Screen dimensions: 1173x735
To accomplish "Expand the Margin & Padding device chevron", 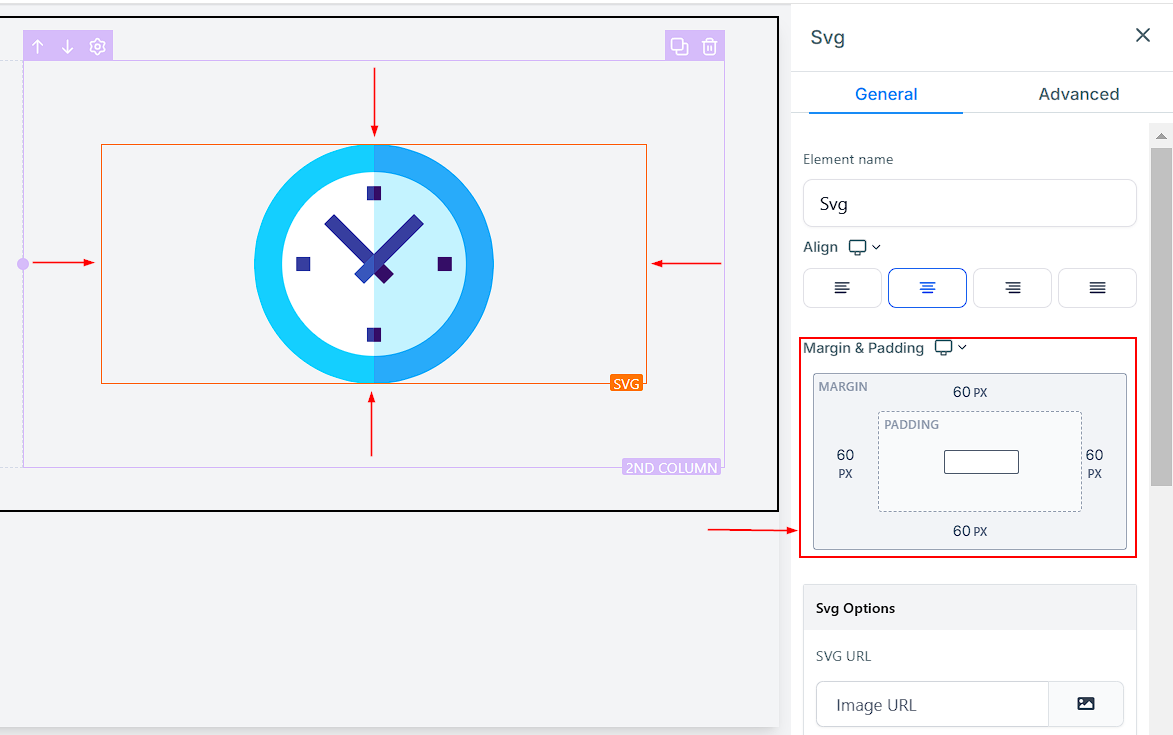I will click(962, 347).
